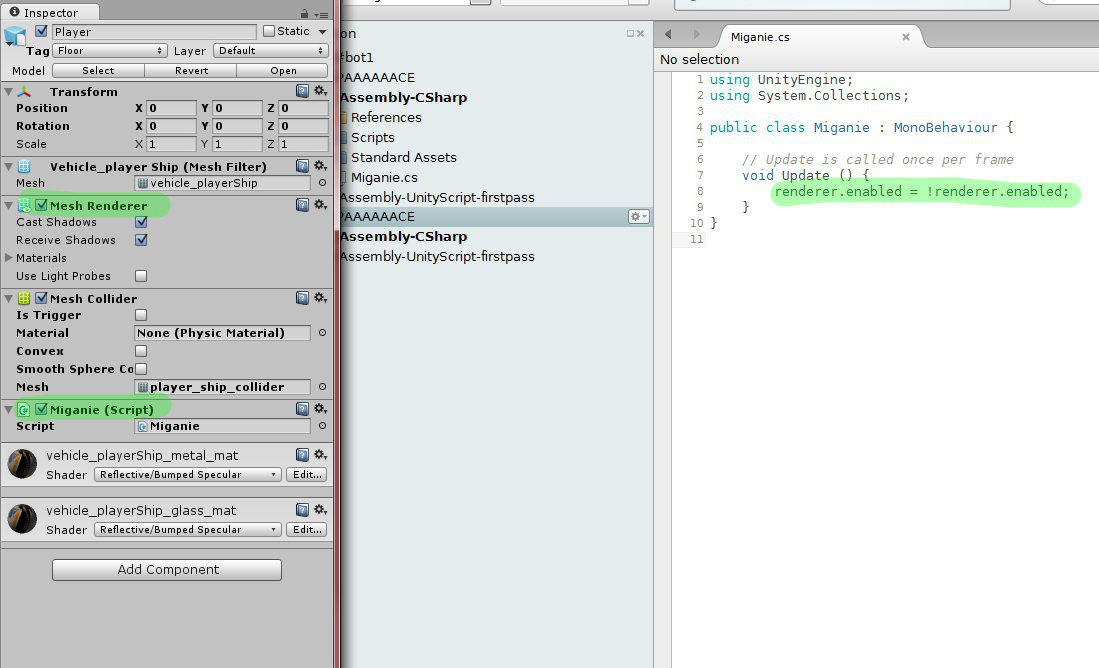Pick script via Miganie object selector circle

(322, 426)
